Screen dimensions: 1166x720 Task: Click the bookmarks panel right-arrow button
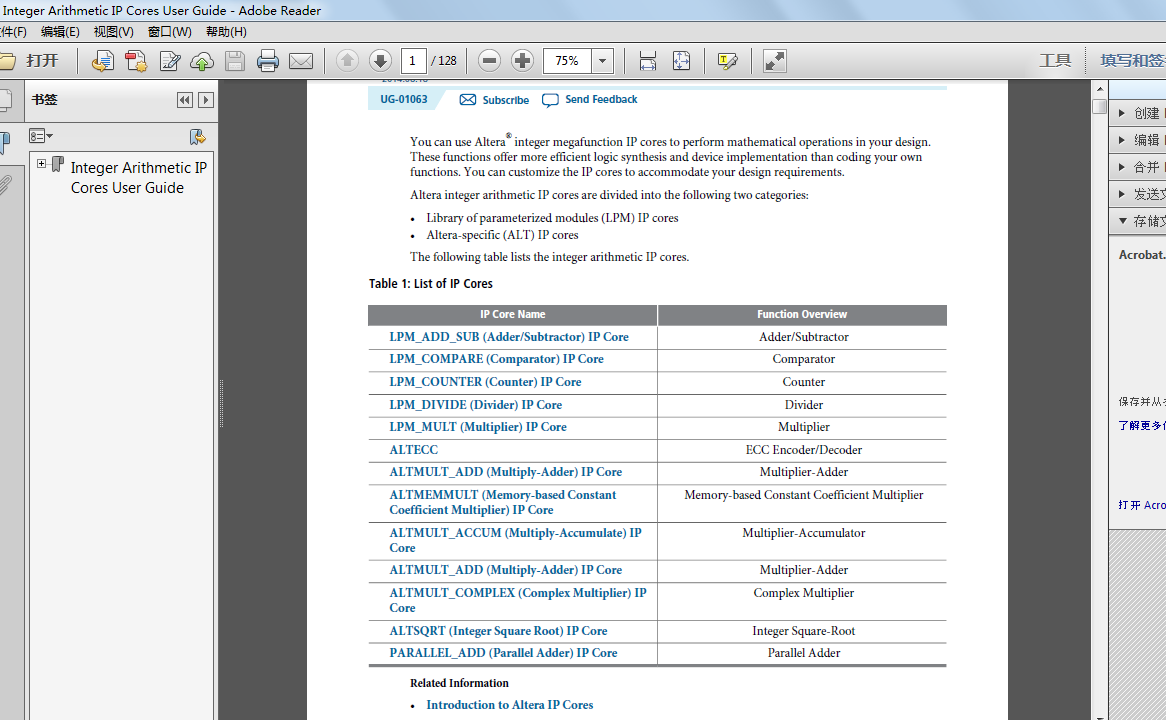click(x=206, y=100)
